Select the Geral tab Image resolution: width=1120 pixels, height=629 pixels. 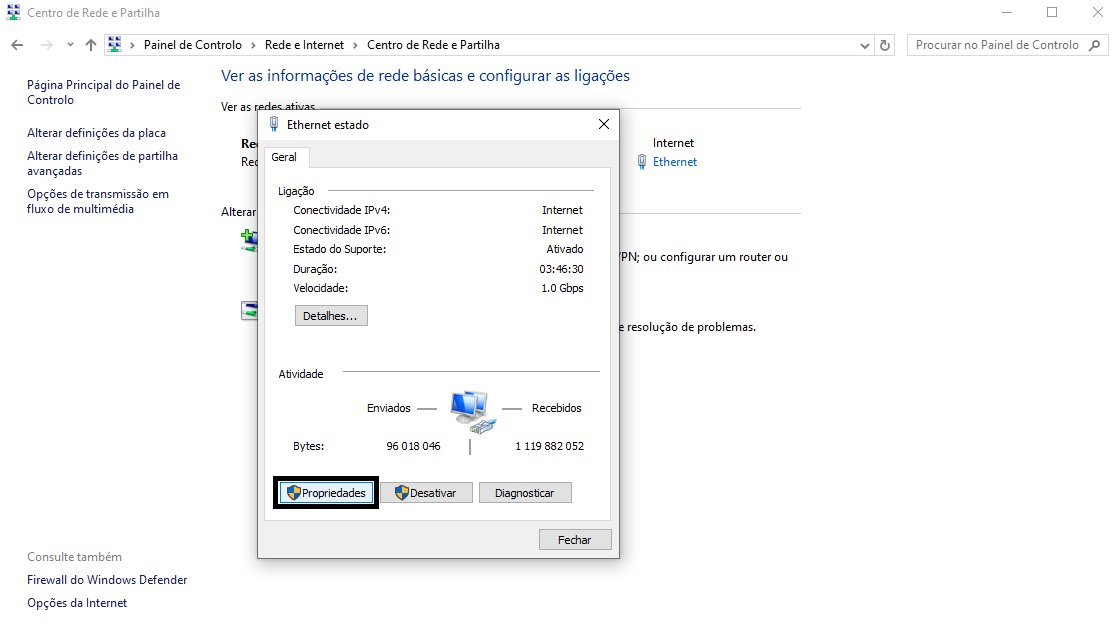284,158
